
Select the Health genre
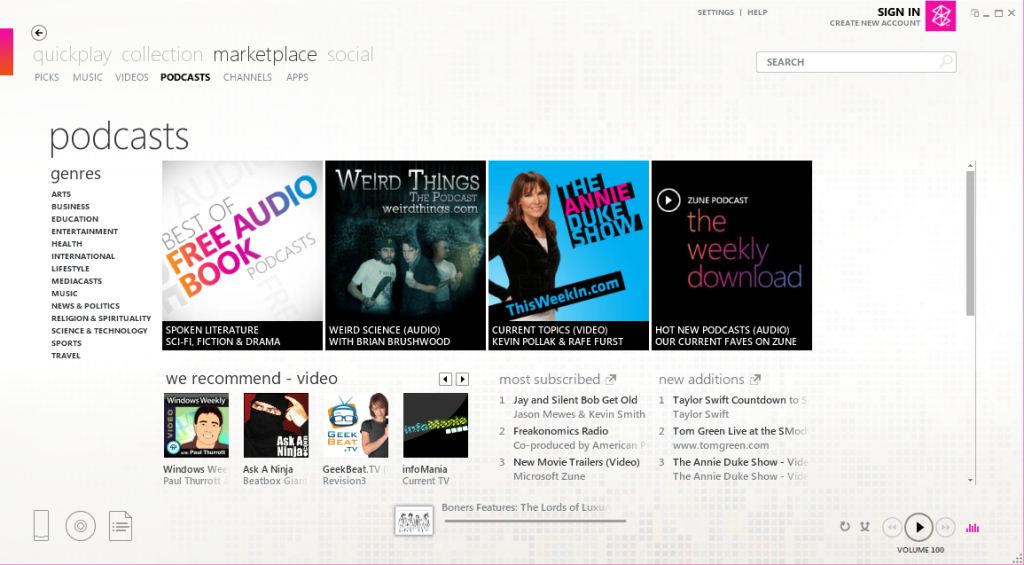point(67,244)
